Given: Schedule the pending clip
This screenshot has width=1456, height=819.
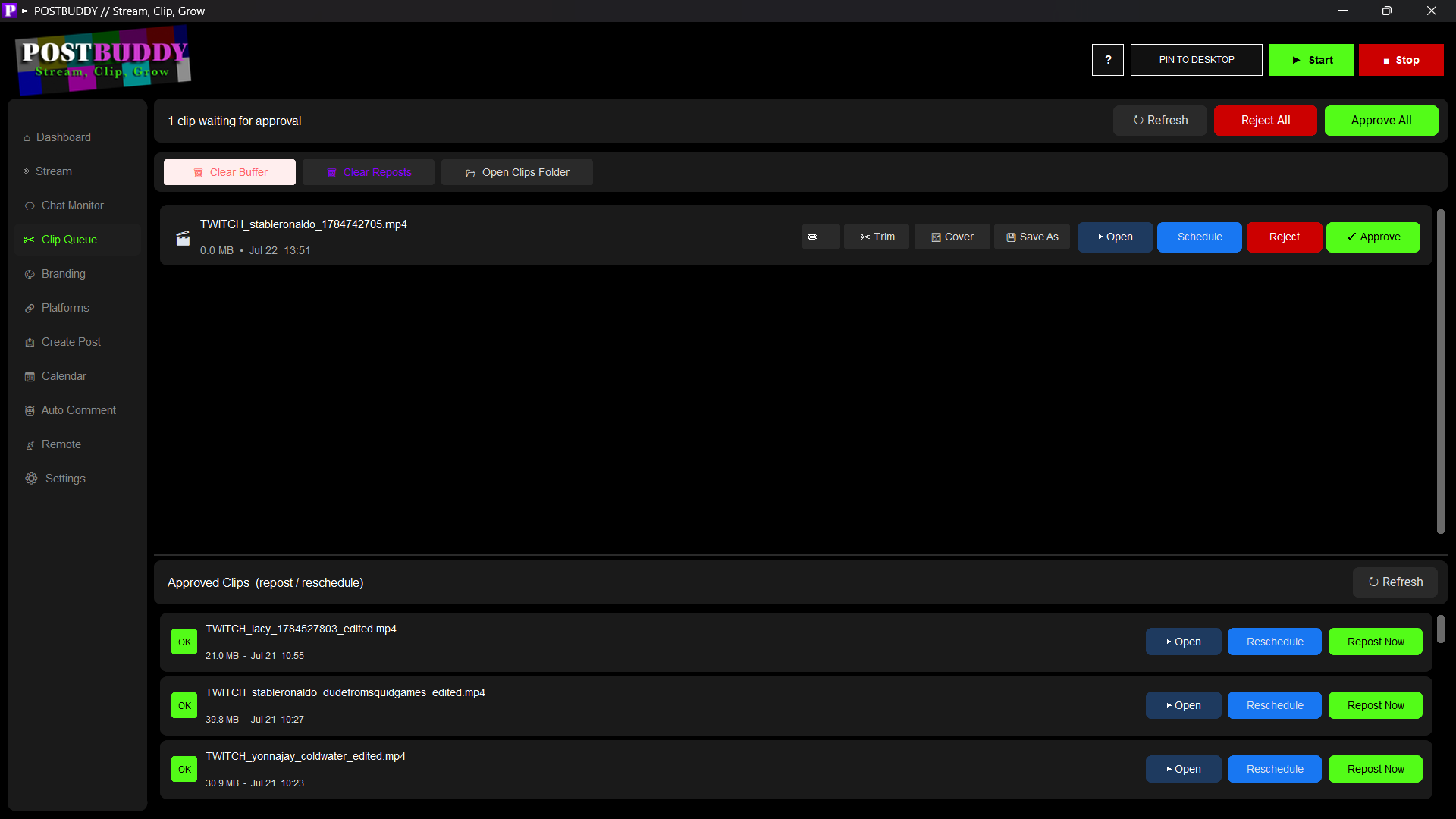Looking at the screenshot, I should click(1200, 237).
